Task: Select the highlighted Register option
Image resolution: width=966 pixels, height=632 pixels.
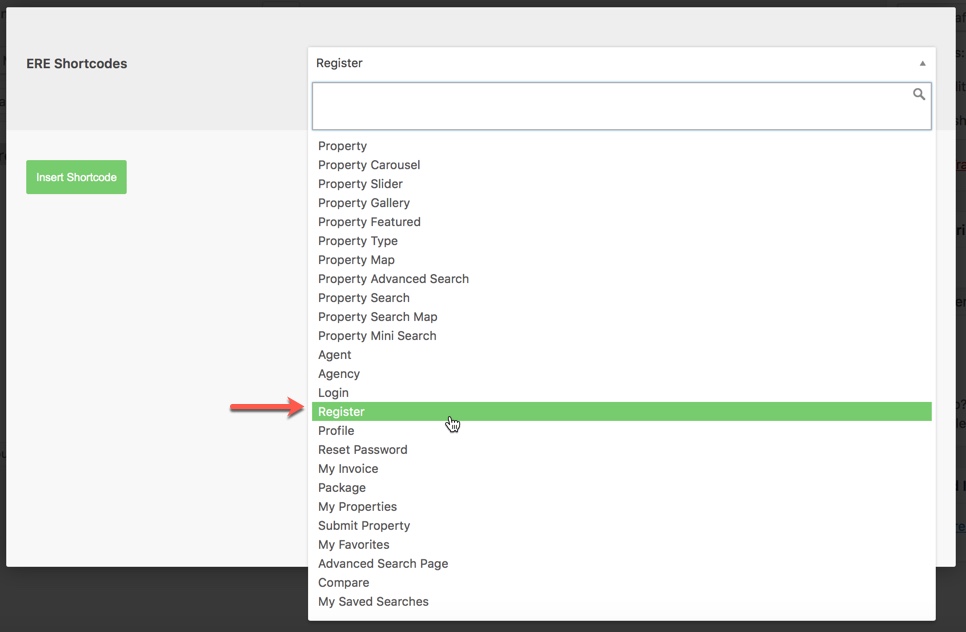Action: pyautogui.click(x=622, y=411)
